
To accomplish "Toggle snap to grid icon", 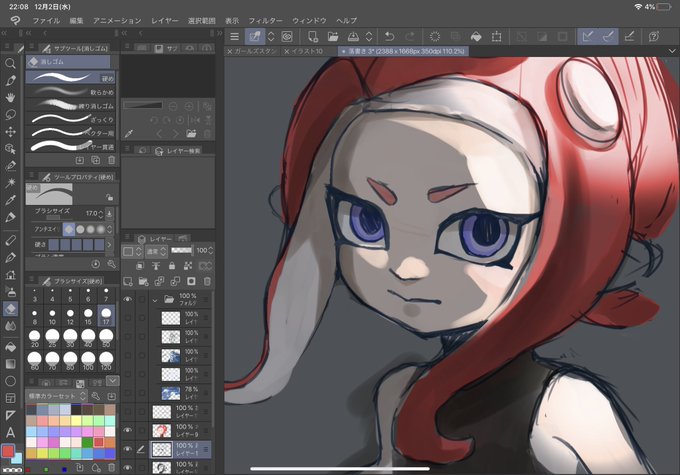I will [629, 36].
